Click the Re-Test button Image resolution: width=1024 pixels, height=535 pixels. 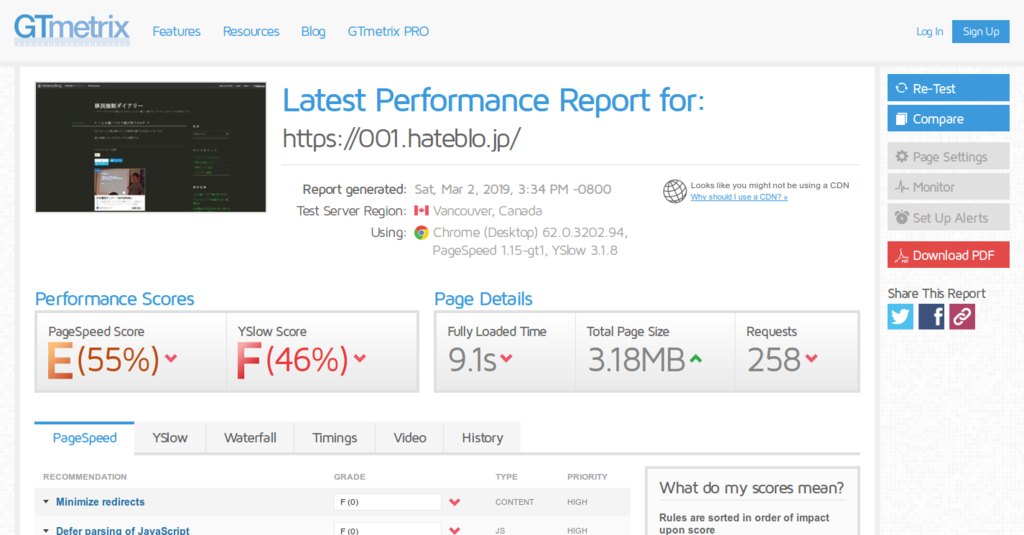pos(948,88)
